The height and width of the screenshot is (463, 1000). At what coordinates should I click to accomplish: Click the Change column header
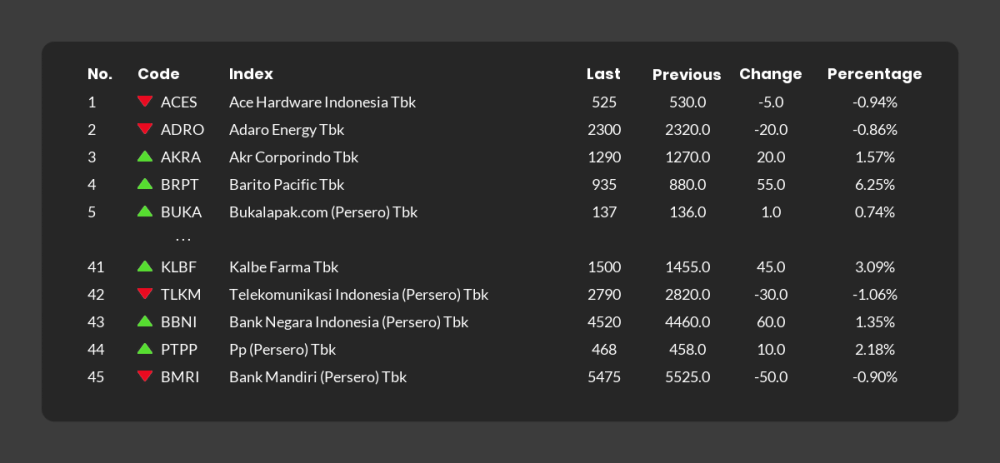(770, 74)
